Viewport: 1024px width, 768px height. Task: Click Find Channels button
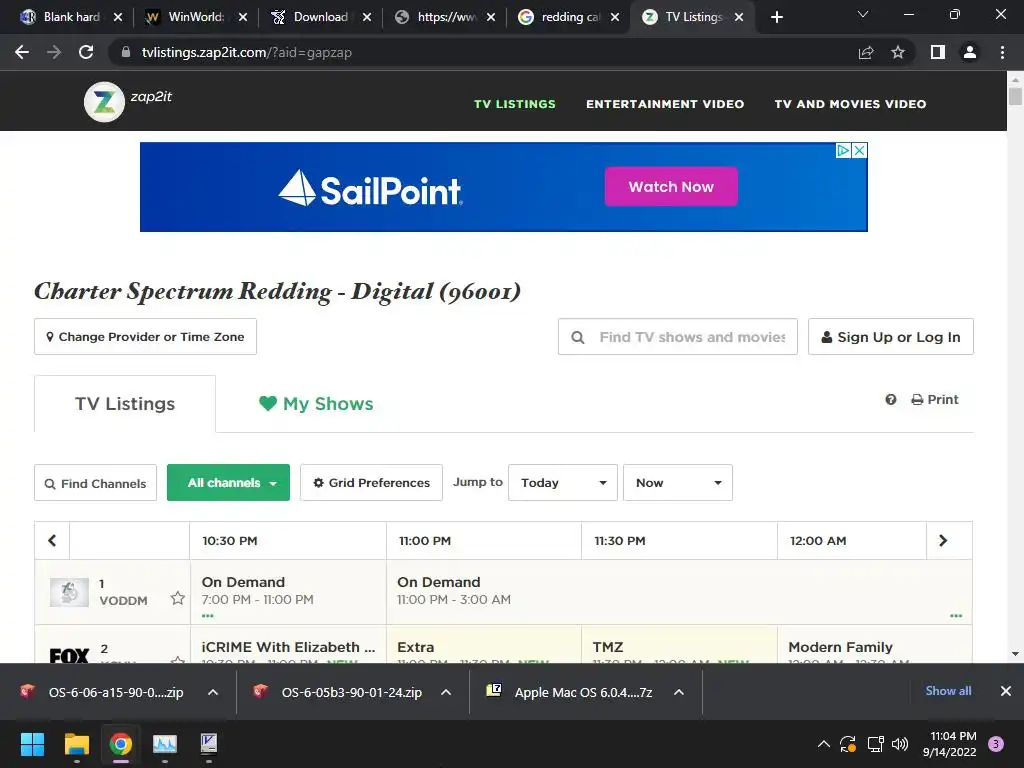[95, 483]
